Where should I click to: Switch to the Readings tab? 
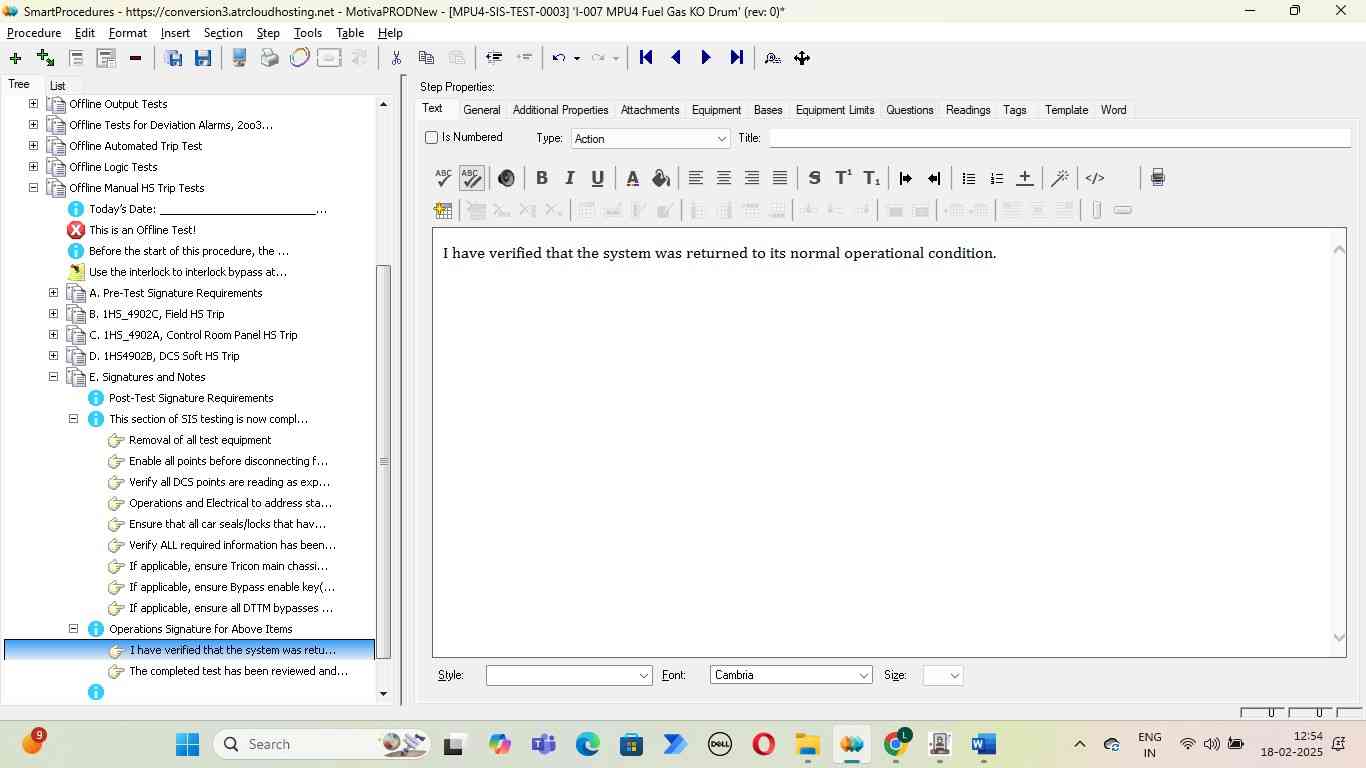pyautogui.click(x=968, y=110)
